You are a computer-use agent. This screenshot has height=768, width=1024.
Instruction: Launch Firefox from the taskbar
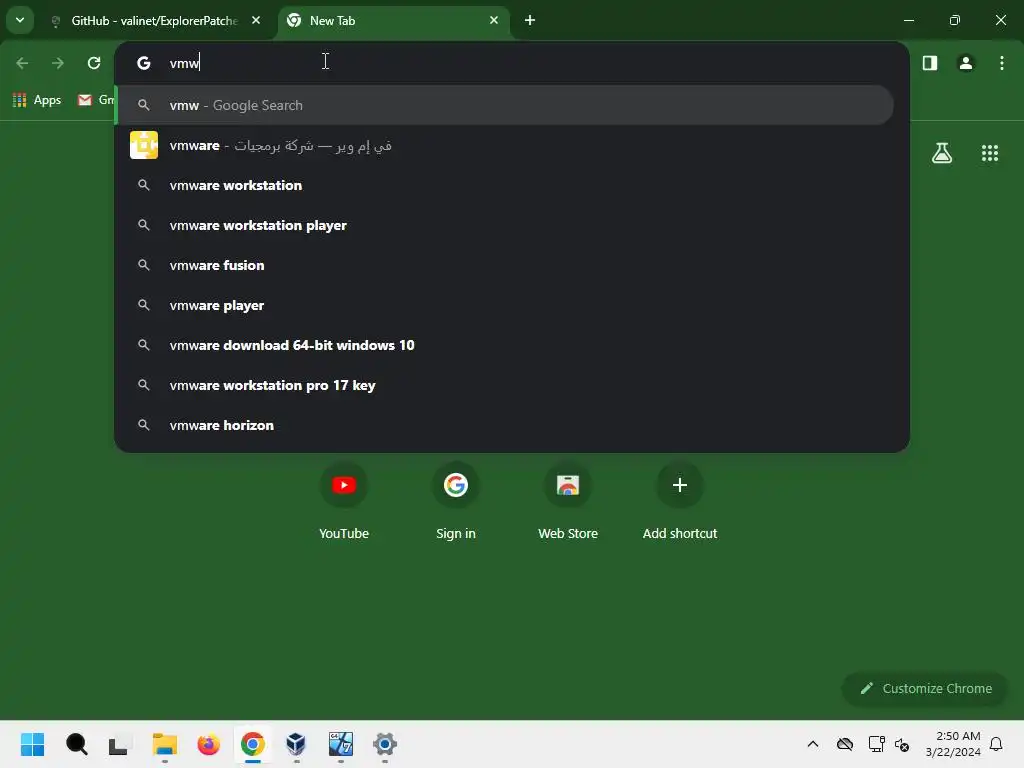208,744
